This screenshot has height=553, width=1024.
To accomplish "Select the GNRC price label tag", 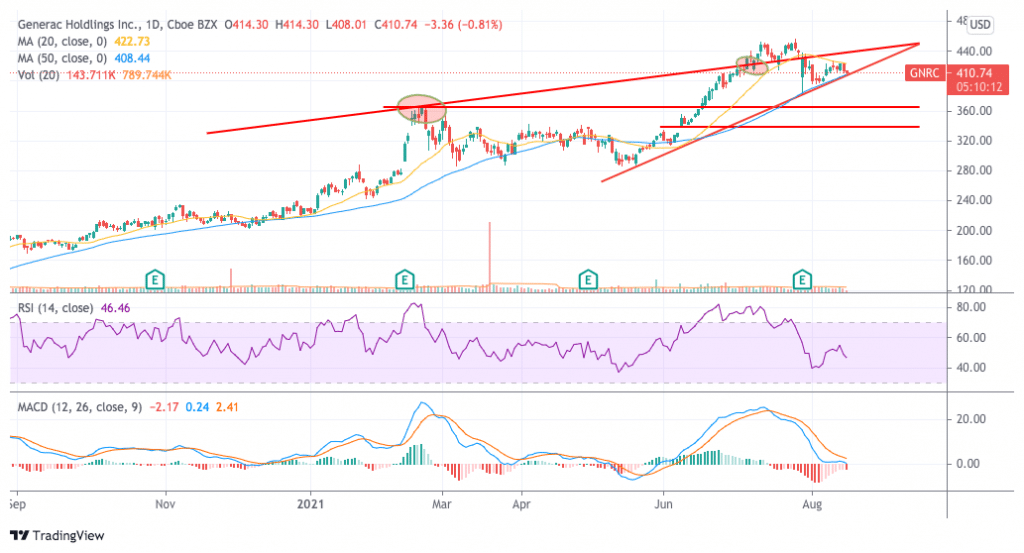I will 925,73.
